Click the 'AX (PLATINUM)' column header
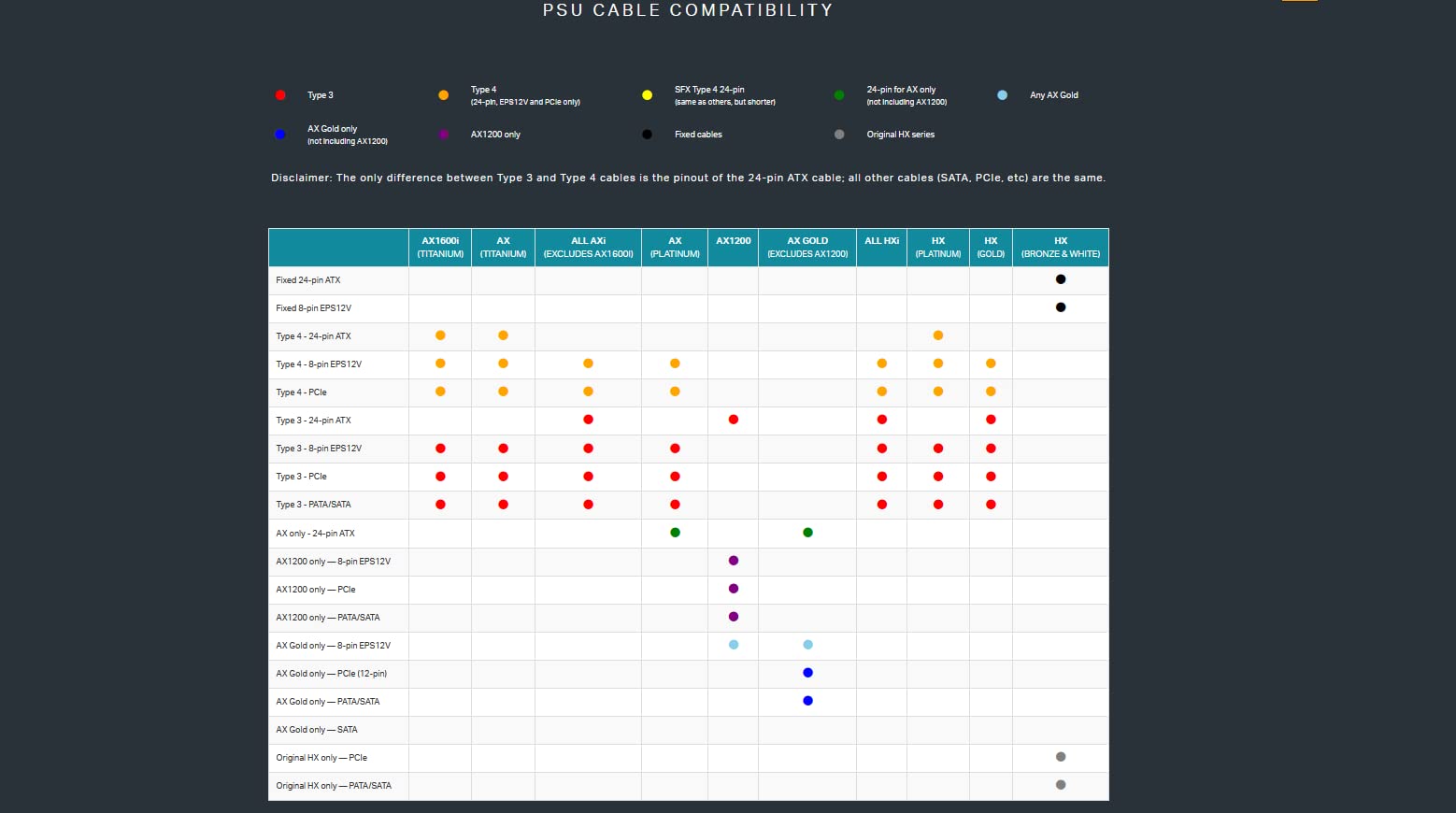 (675, 248)
